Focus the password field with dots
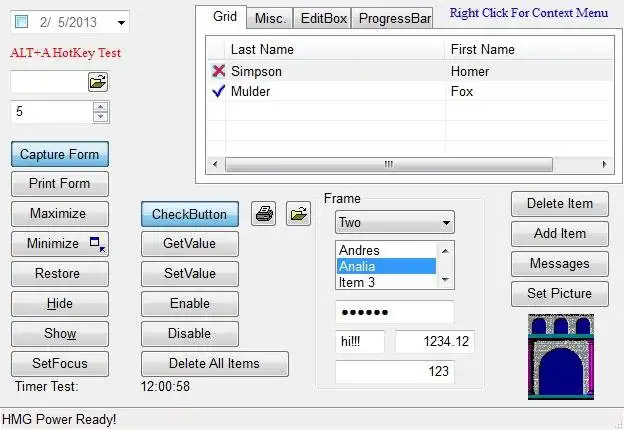This screenshot has height=430, width=624. pyautogui.click(x=395, y=312)
